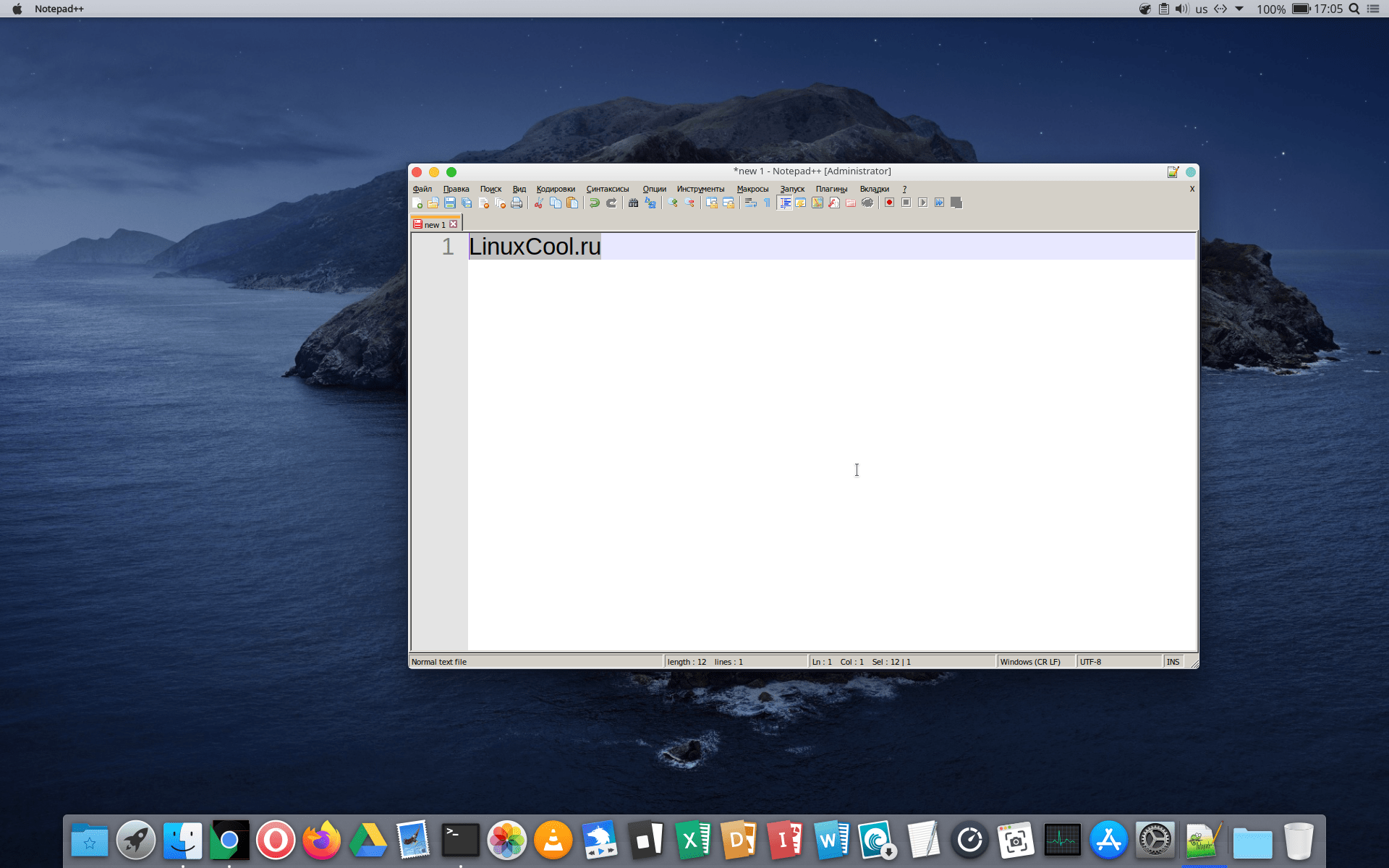The width and height of the screenshot is (1389, 868).
Task: Toggle word wrap toolbar button
Action: (751, 203)
